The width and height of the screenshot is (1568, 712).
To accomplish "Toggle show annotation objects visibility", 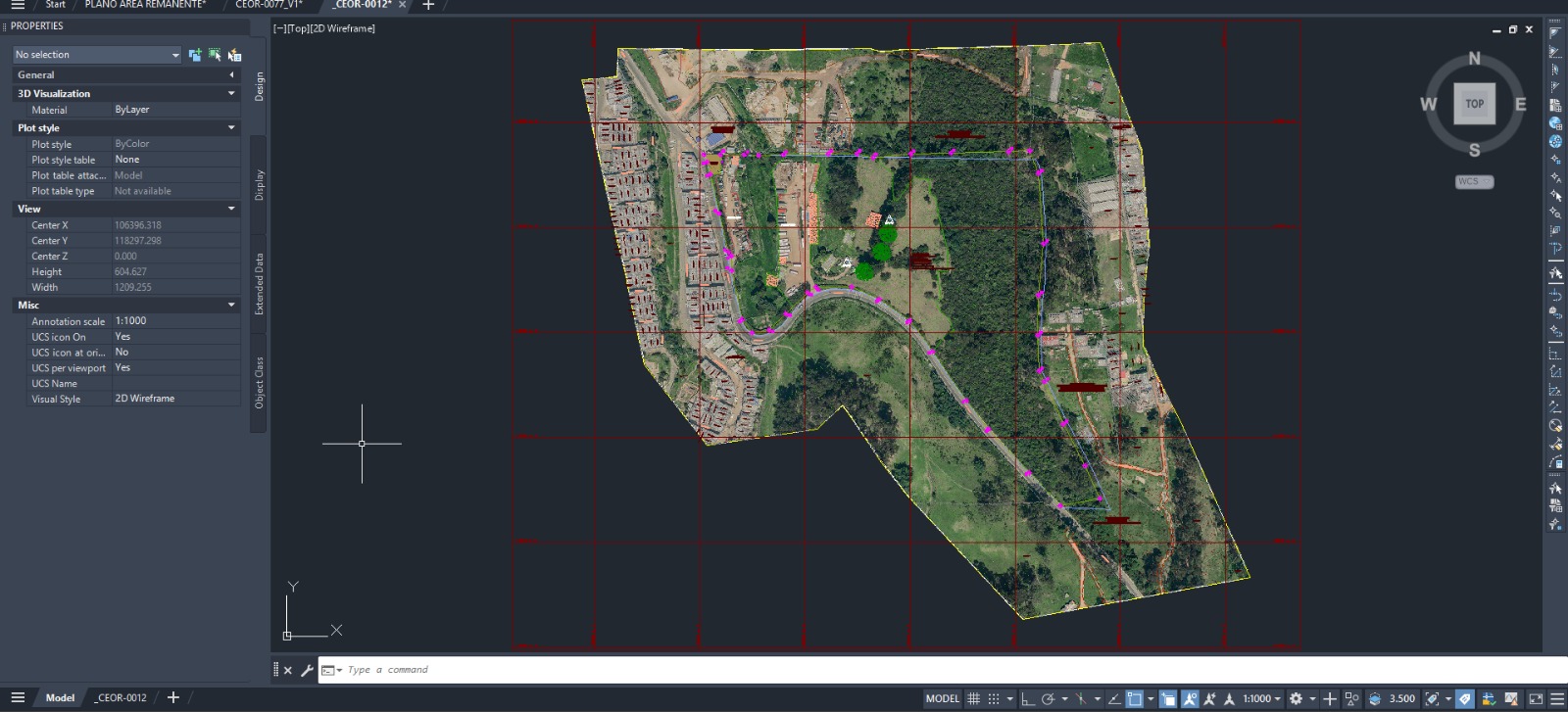I will (x=1190, y=698).
